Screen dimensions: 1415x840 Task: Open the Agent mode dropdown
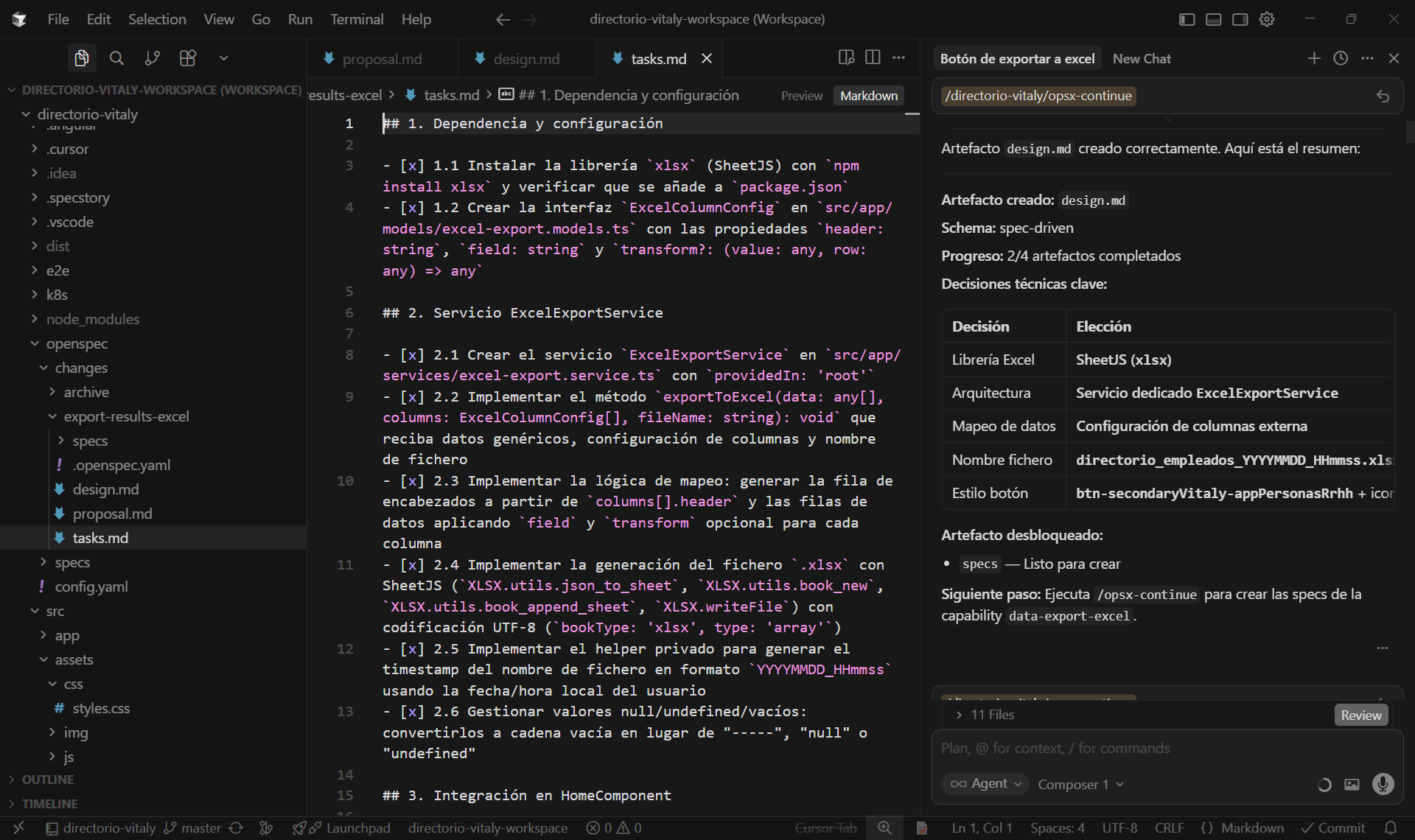[x=985, y=784]
